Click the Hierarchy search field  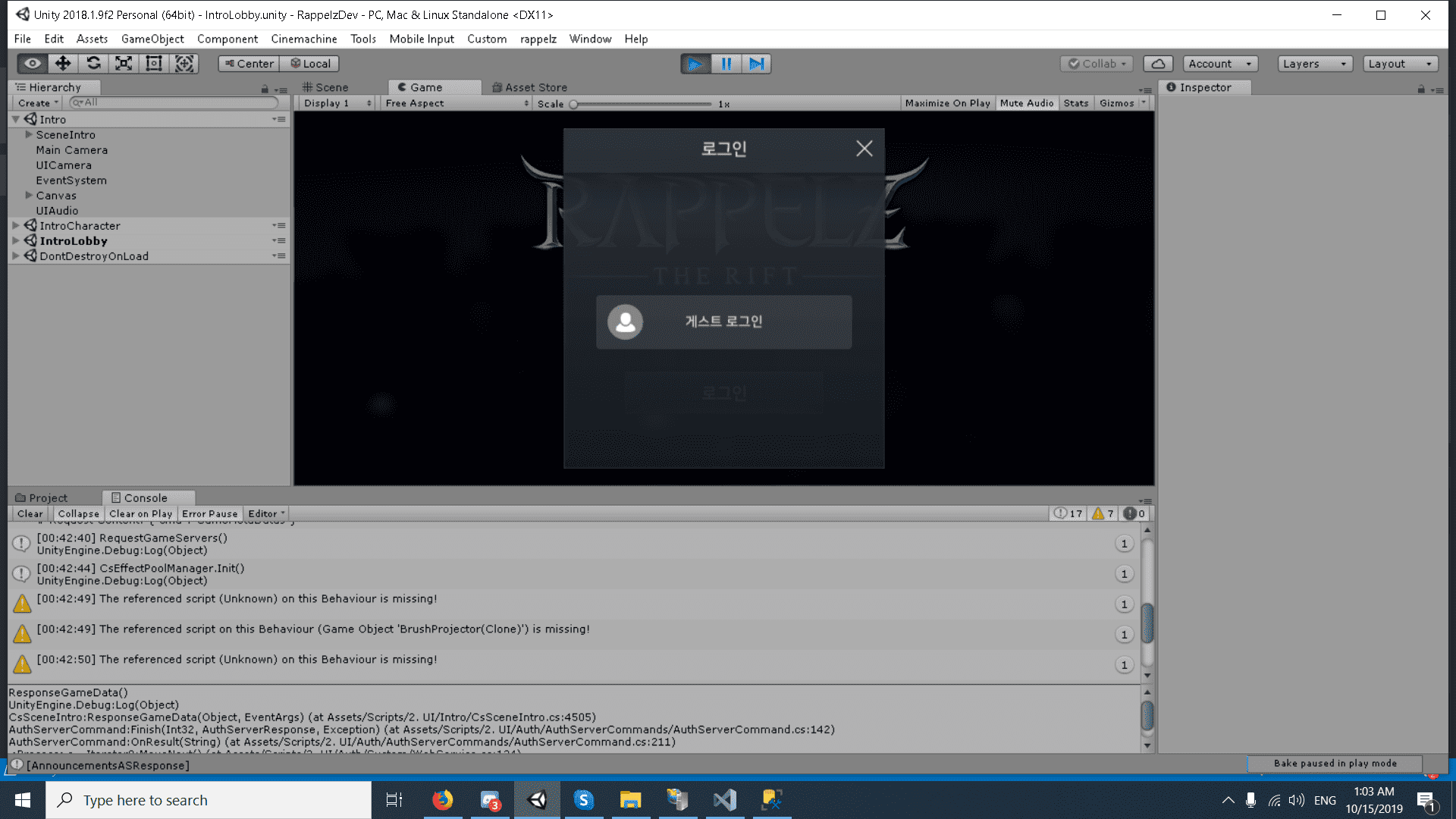pyautogui.click(x=174, y=102)
